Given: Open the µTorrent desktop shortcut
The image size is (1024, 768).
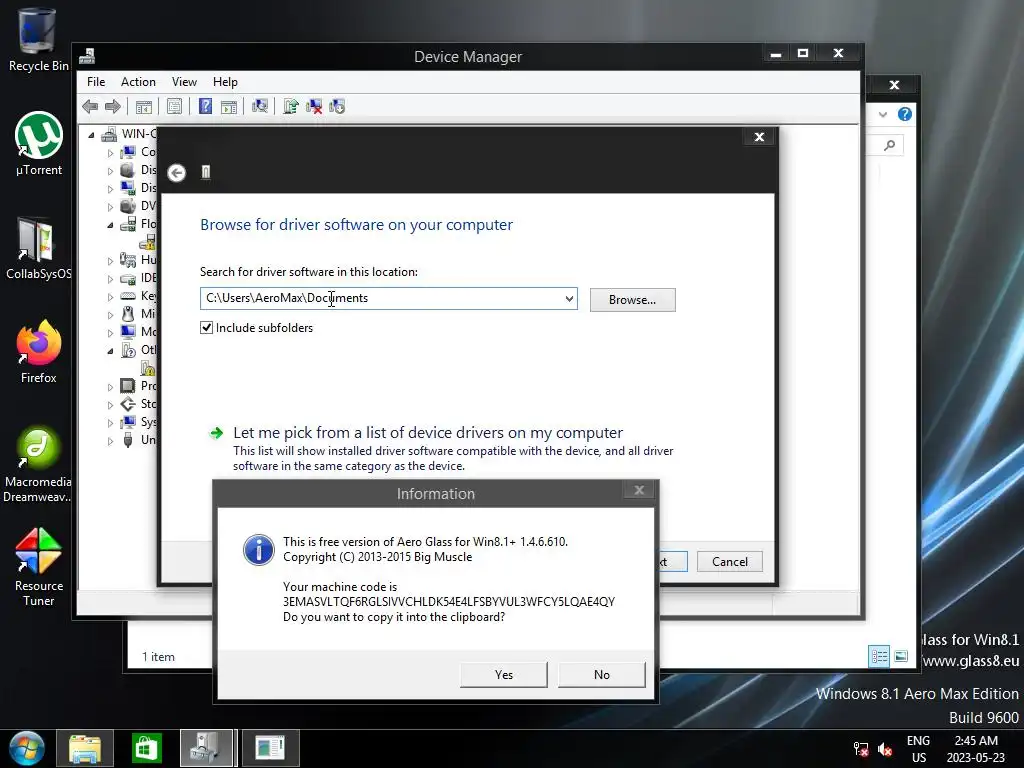Looking at the screenshot, I should click(39, 144).
